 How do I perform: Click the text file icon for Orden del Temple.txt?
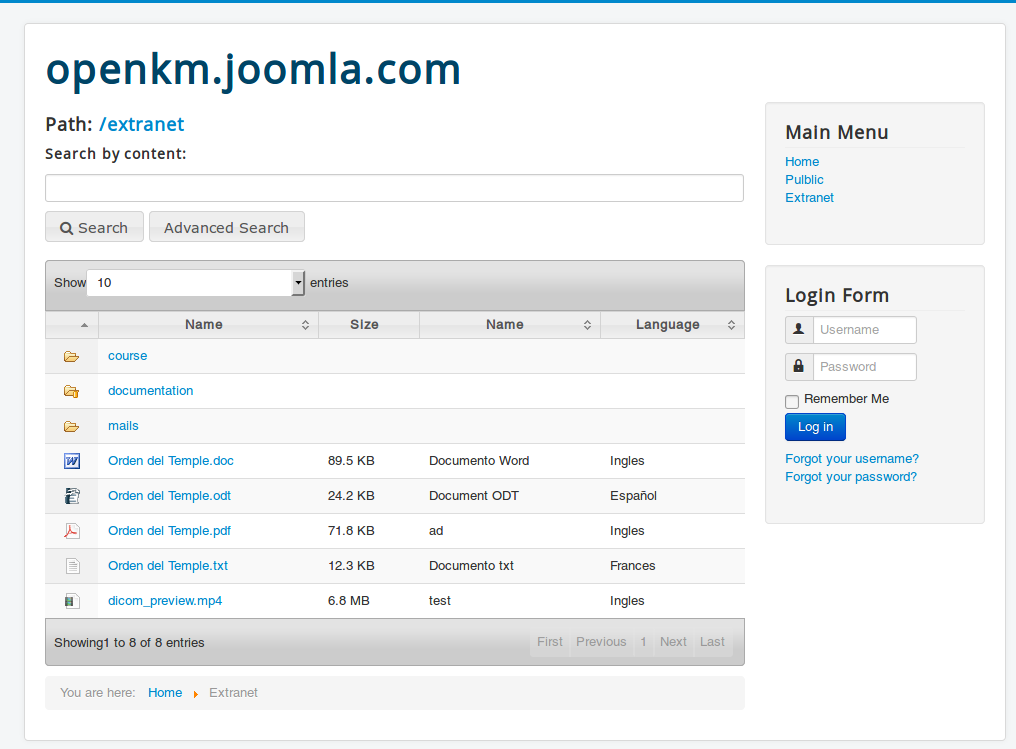(73, 566)
